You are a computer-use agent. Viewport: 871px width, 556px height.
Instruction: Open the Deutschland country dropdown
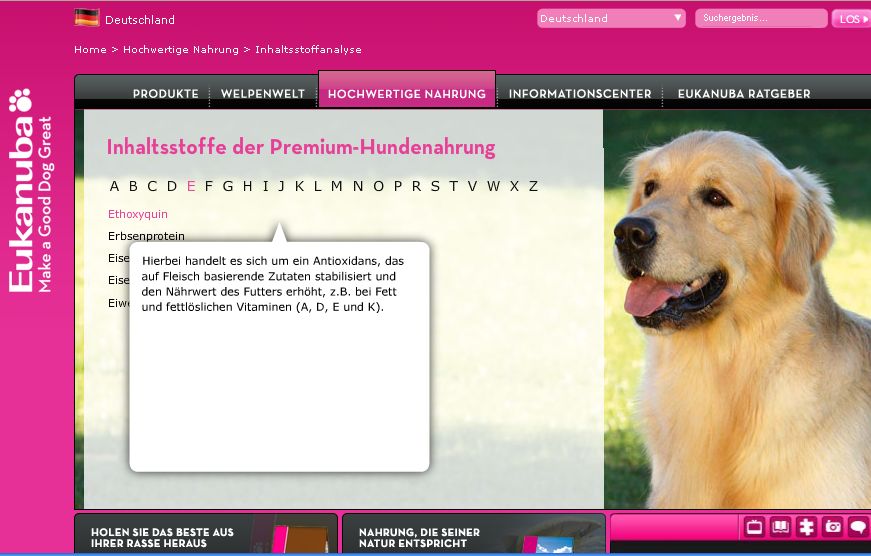click(x=611, y=18)
